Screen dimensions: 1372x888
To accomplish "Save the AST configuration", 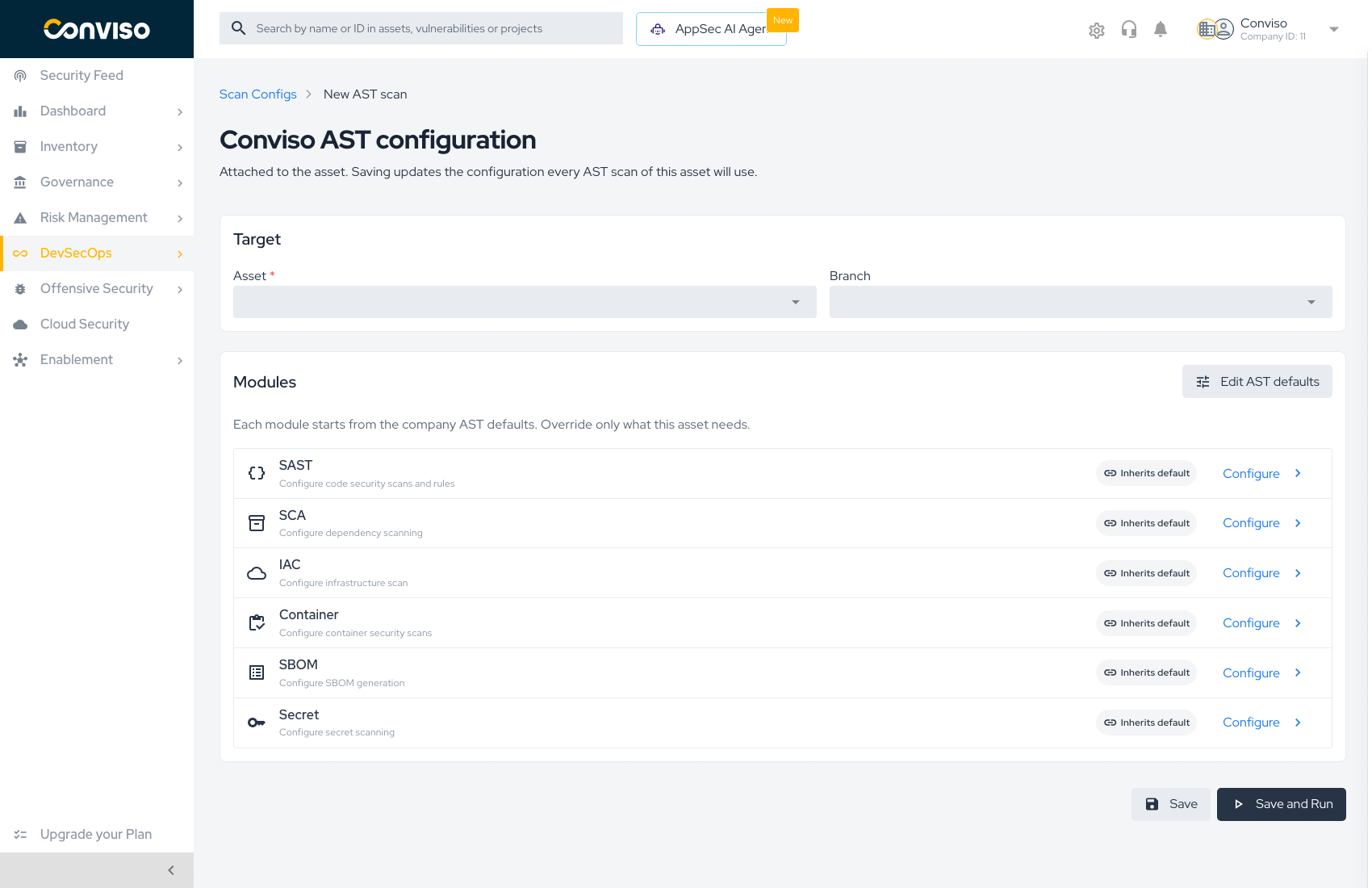I will coord(1171,804).
